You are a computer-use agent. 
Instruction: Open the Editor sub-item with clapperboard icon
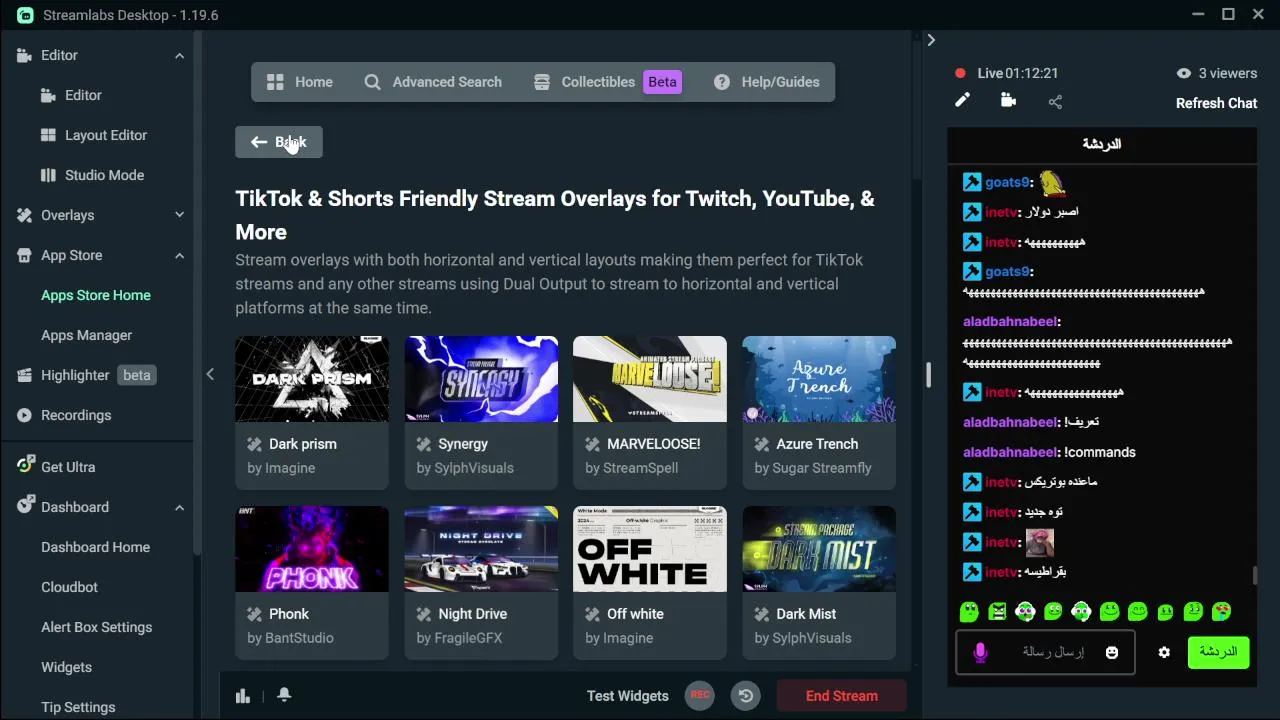70,95
